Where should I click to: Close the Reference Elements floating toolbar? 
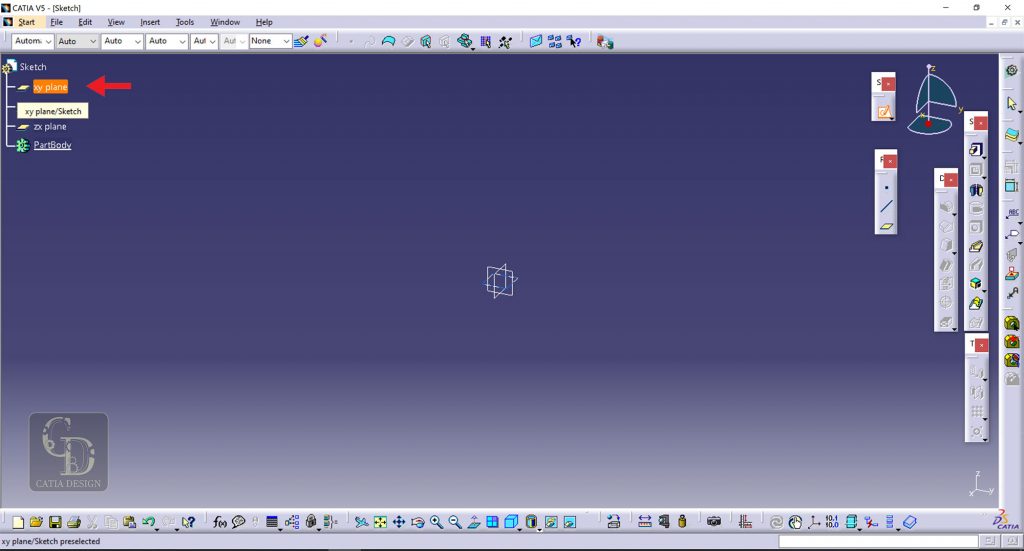pos(889,161)
